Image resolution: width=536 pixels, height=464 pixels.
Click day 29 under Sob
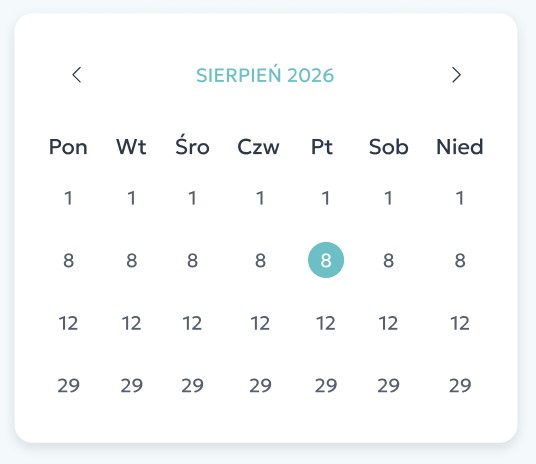388,385
